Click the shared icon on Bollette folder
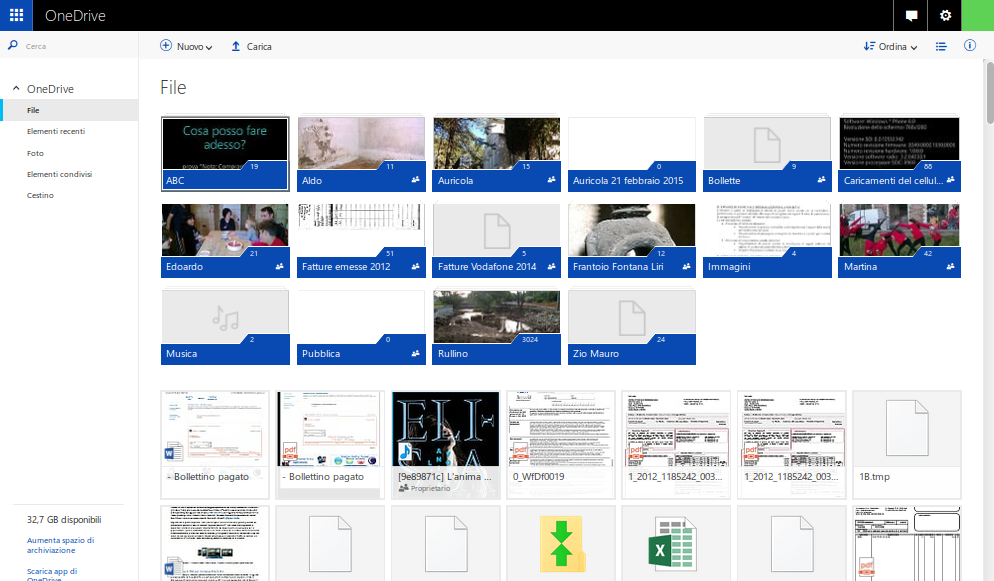Viewport: 994px width, 581px height. tap(821, 180)
